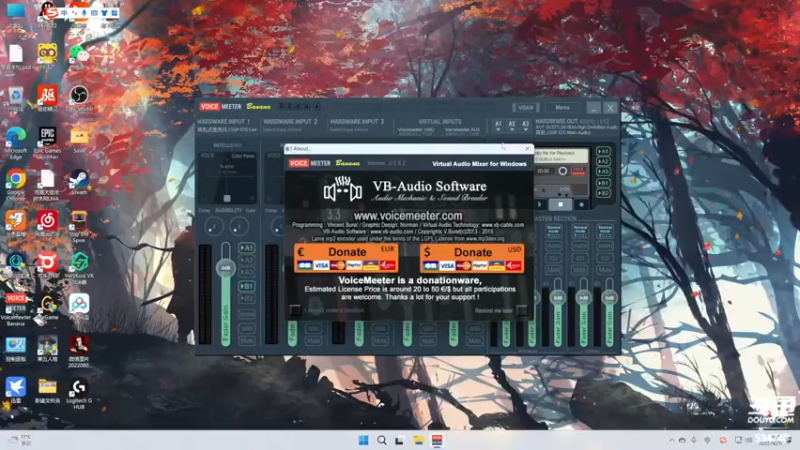Toggle recorder A1 output routing
800x450 pixels.
pos(604,152)
